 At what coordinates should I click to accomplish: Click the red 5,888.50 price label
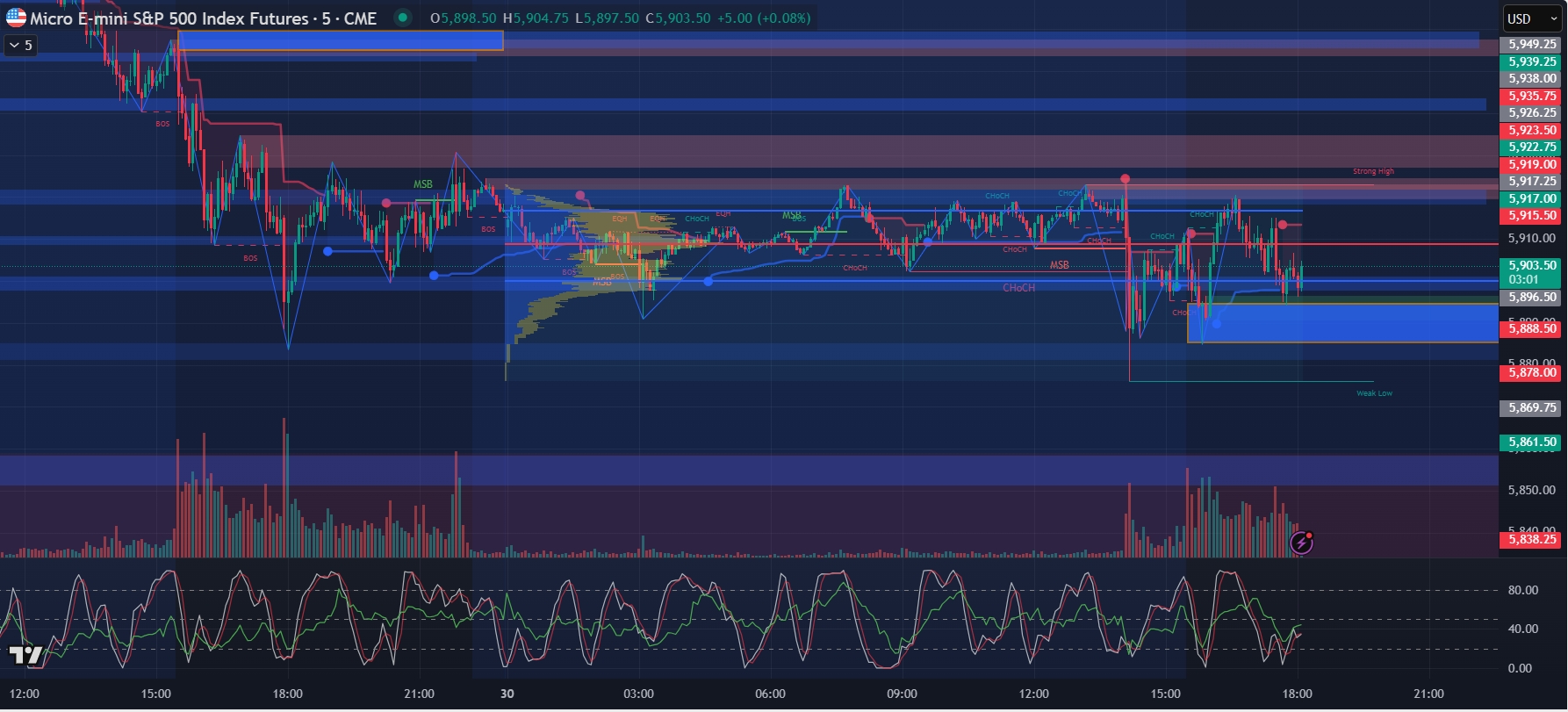(x=1532, y=328)
